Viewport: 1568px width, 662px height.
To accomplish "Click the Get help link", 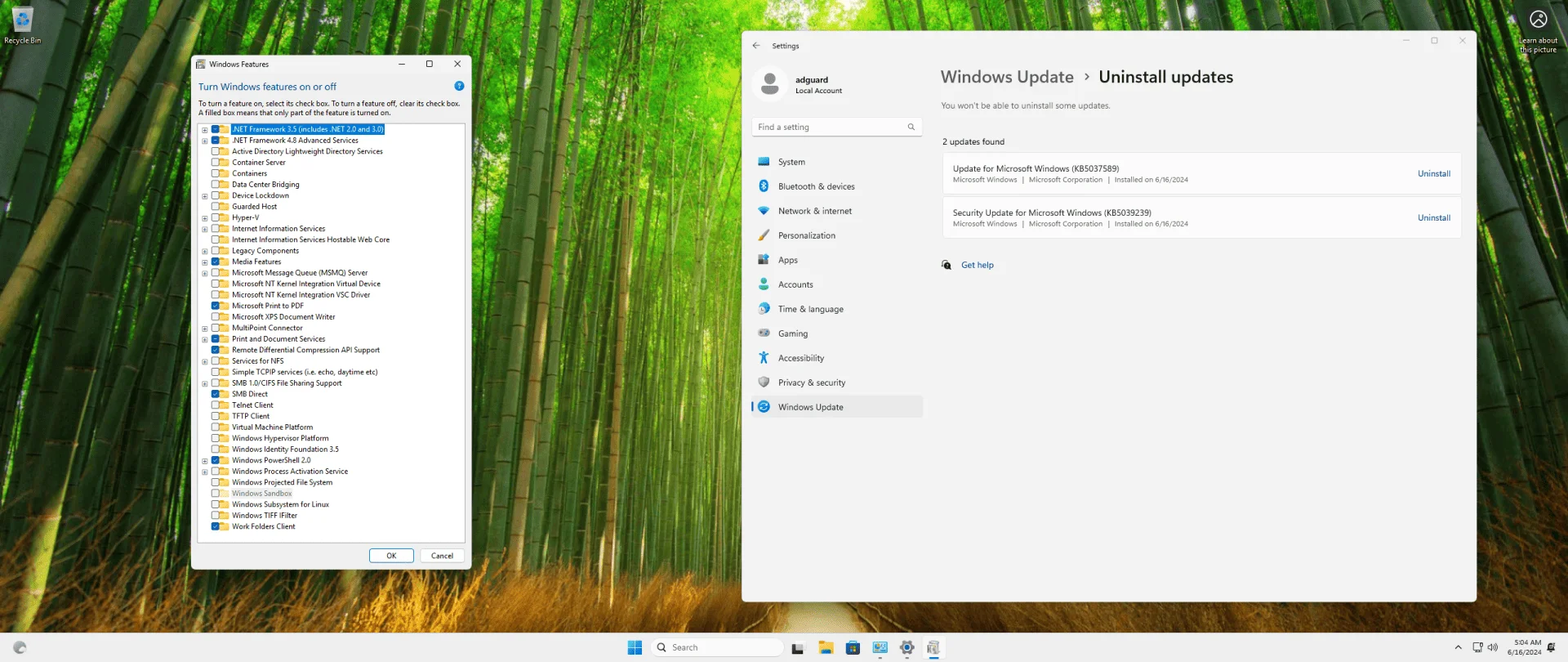I will tap(977, 265).
